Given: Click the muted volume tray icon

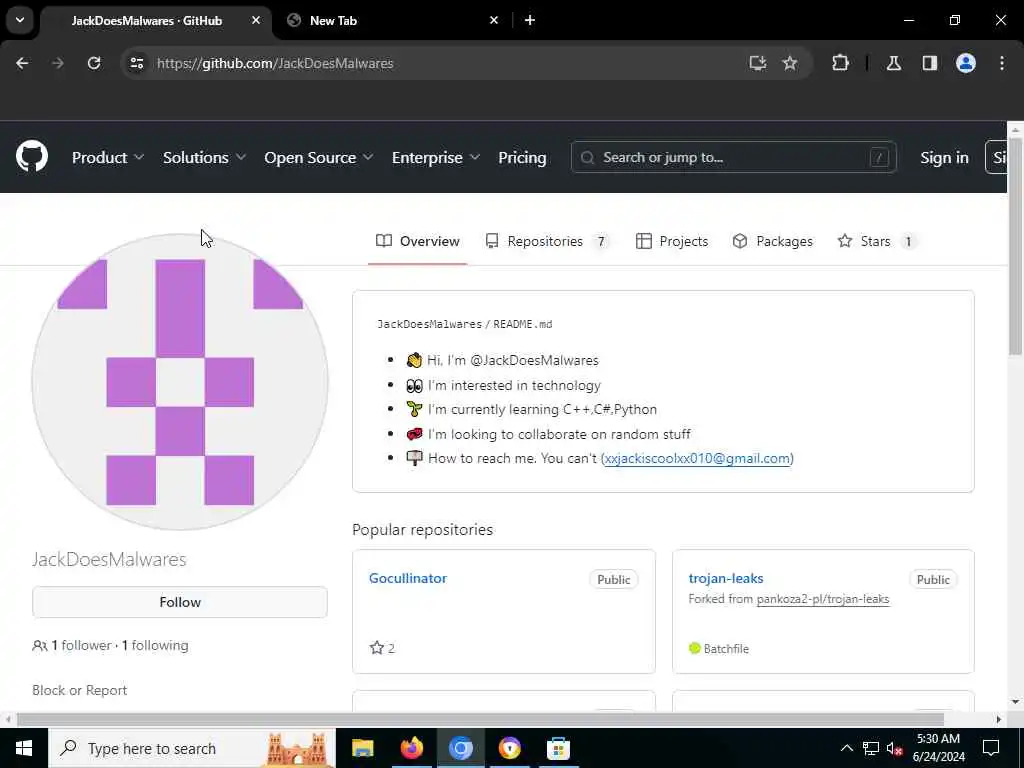Looking at the screenshot, I should click(895, 748).
